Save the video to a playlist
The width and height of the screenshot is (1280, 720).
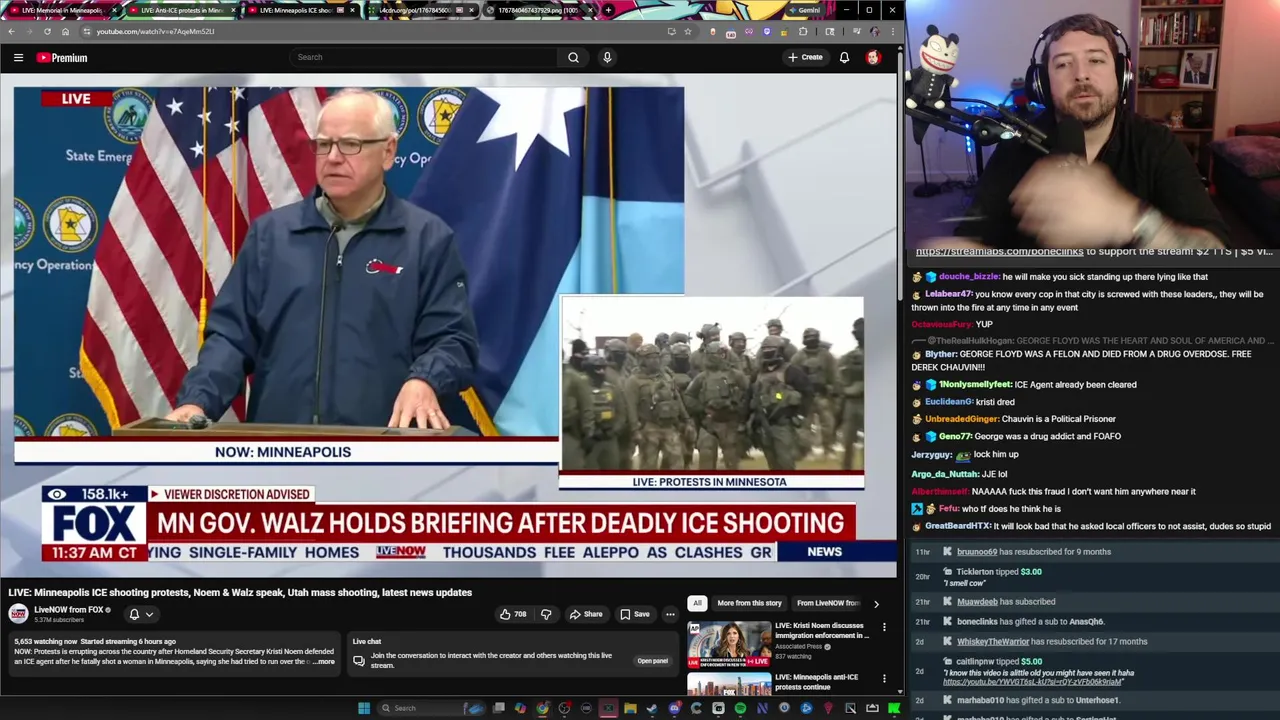point(635,614)
